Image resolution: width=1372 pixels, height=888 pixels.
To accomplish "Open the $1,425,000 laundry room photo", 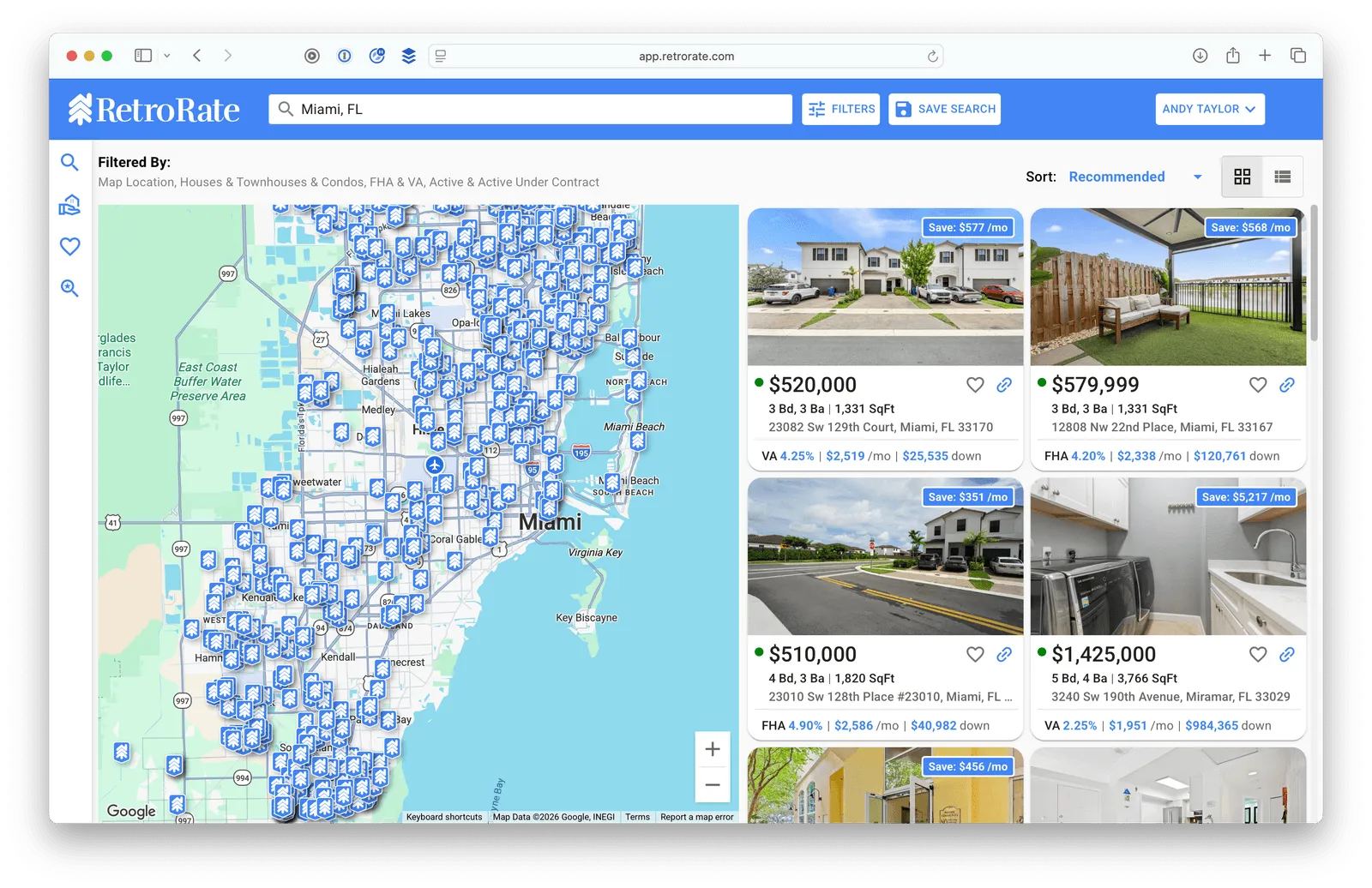I will 1169,556.
